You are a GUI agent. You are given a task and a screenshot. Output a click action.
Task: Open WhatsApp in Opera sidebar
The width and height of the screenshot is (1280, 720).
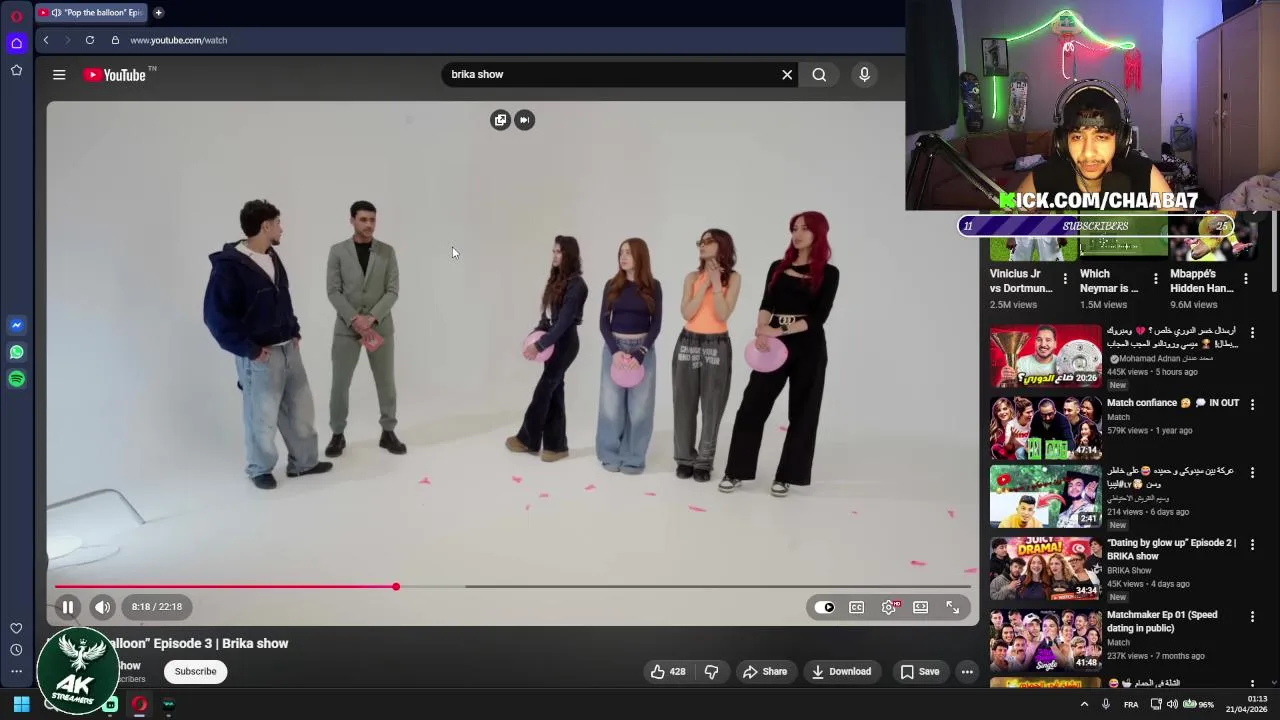coord(16,352)
